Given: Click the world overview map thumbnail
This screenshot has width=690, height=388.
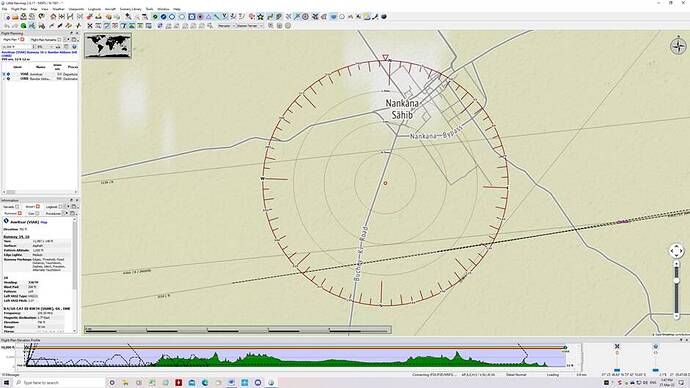Looking at the screenshot, I should tap(108, 45).
